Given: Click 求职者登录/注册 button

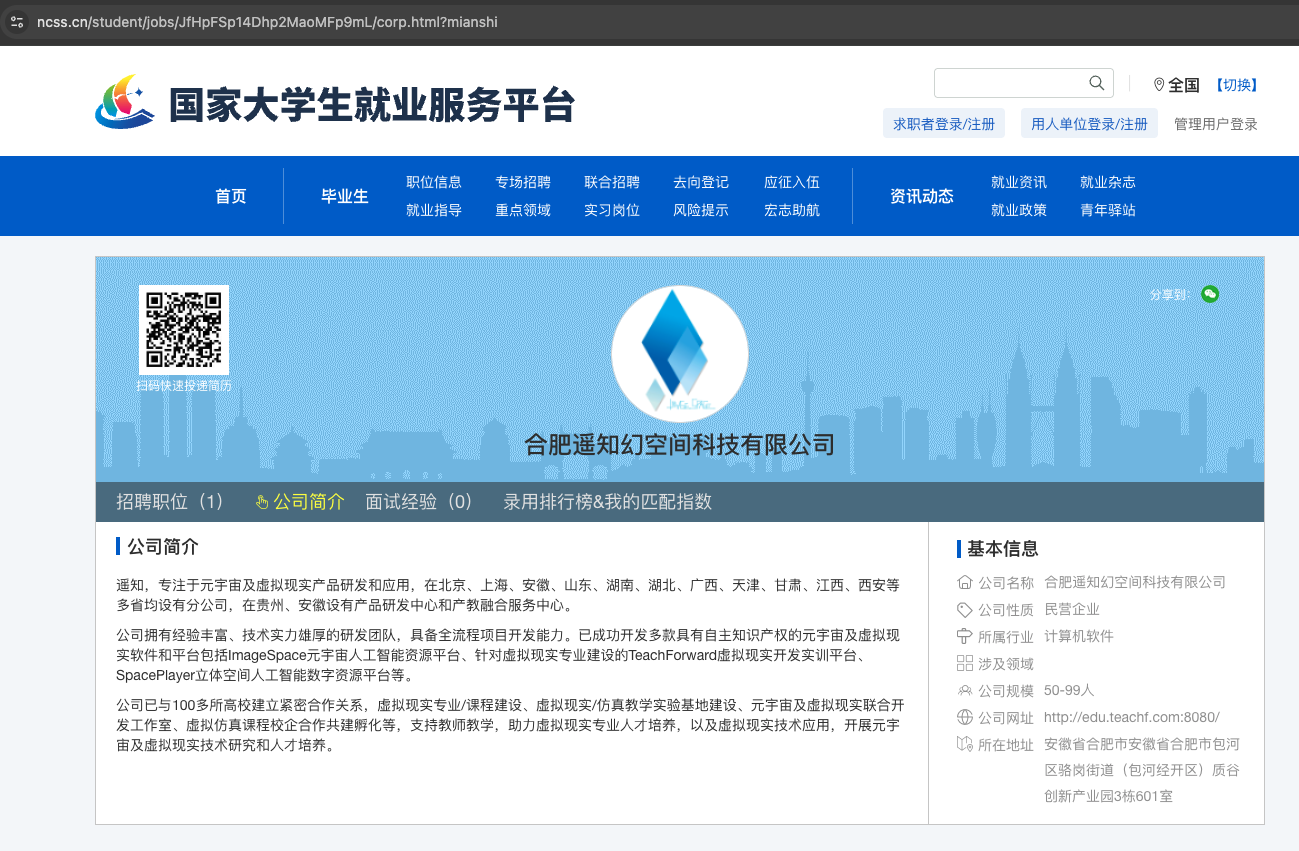Looking at the screenshot, I should click(944, 124).
